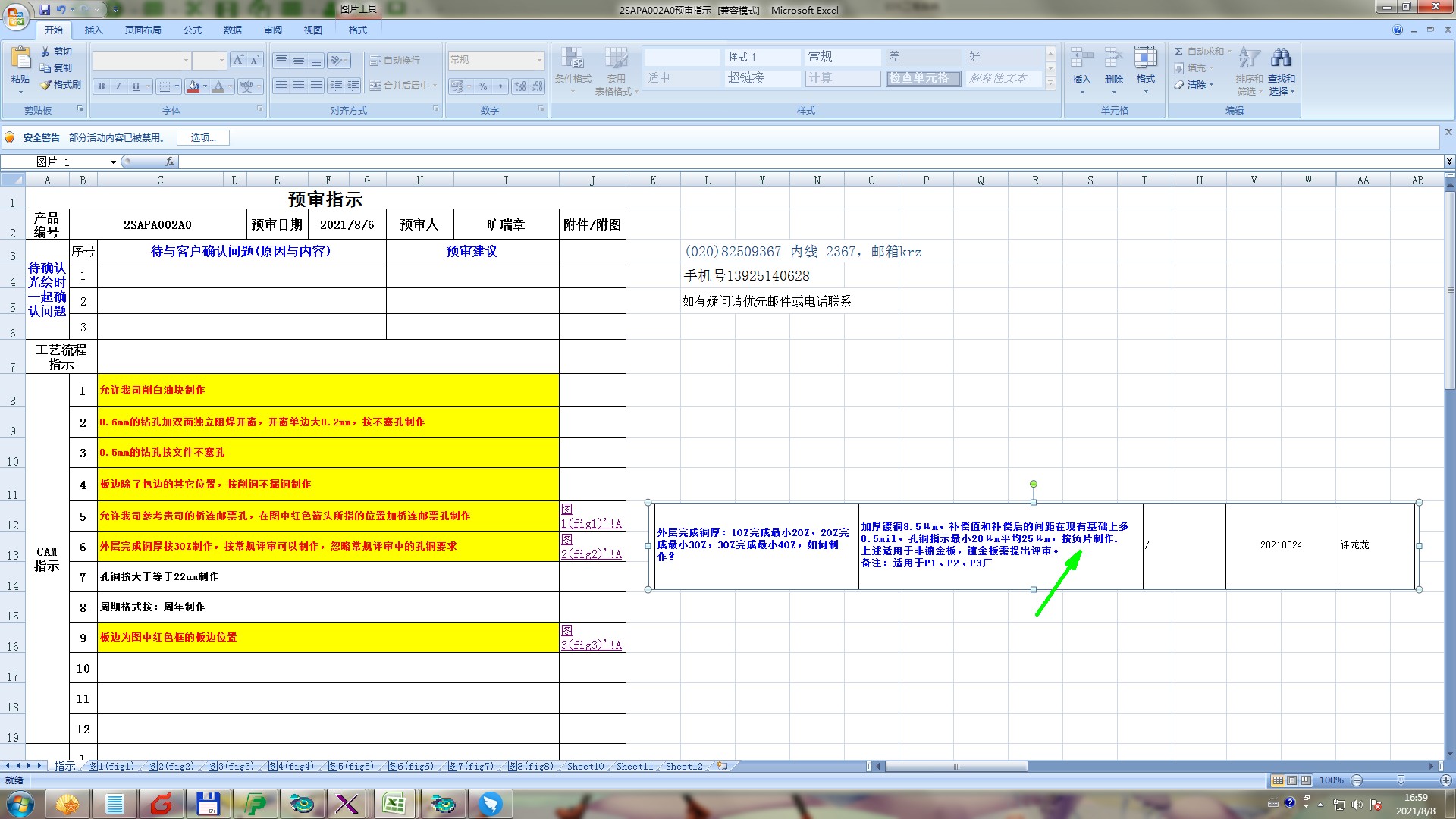1456x819 pixels.
Task: Select the Format Painter (格式刷) brush
Action: click(47, 85)
